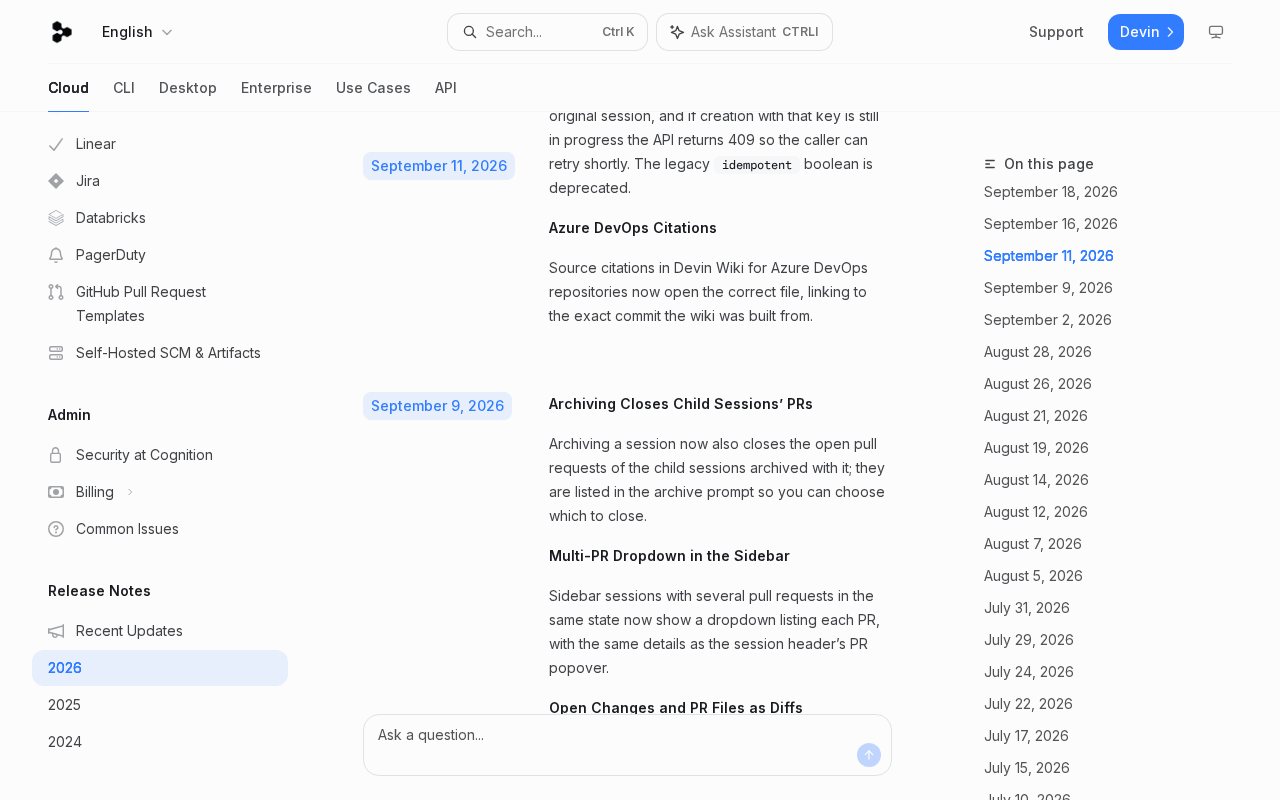1280x800 pixels.
Task: Click the Common Issues question icon
Action: tap(56, 529)
